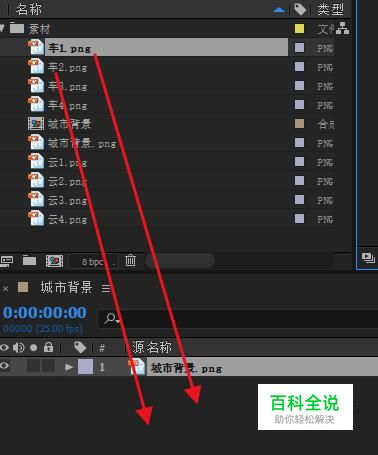Toggle lock switch for layer 1
Screen dimensions: 378x455
[x=48, y=366]
